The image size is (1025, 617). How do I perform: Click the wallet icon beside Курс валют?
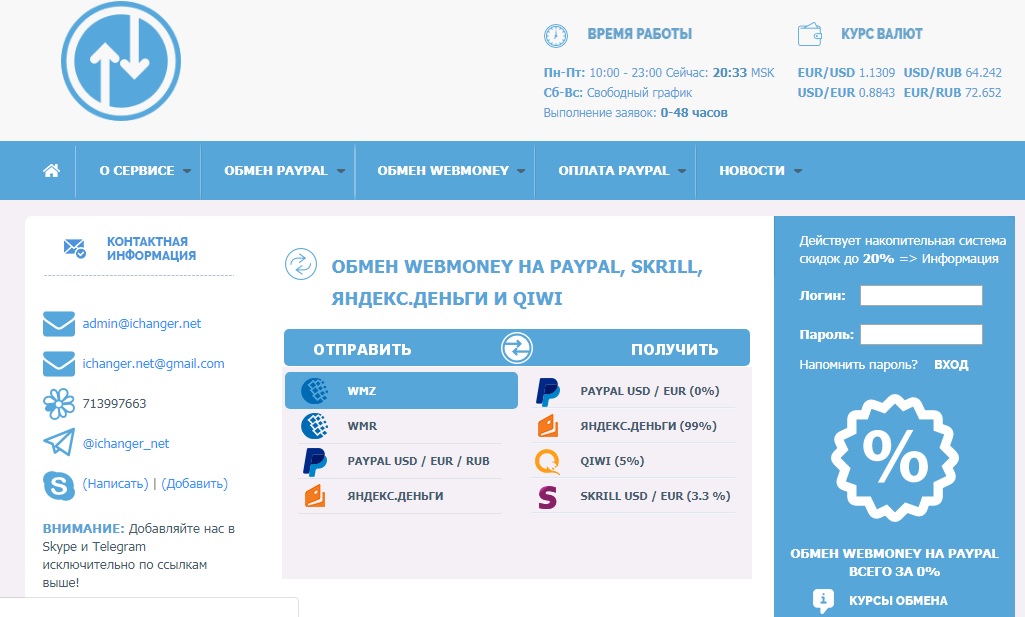[x=809, y=34]
